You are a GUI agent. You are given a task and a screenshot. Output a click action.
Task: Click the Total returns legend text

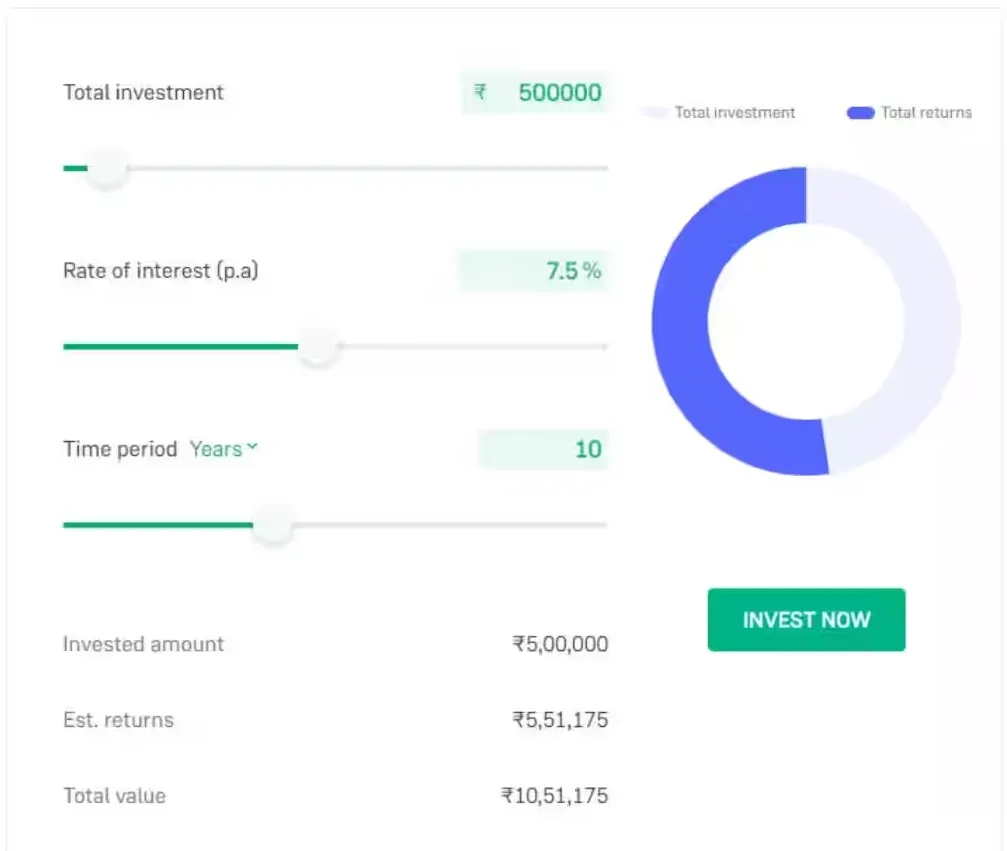coord(926,113)
